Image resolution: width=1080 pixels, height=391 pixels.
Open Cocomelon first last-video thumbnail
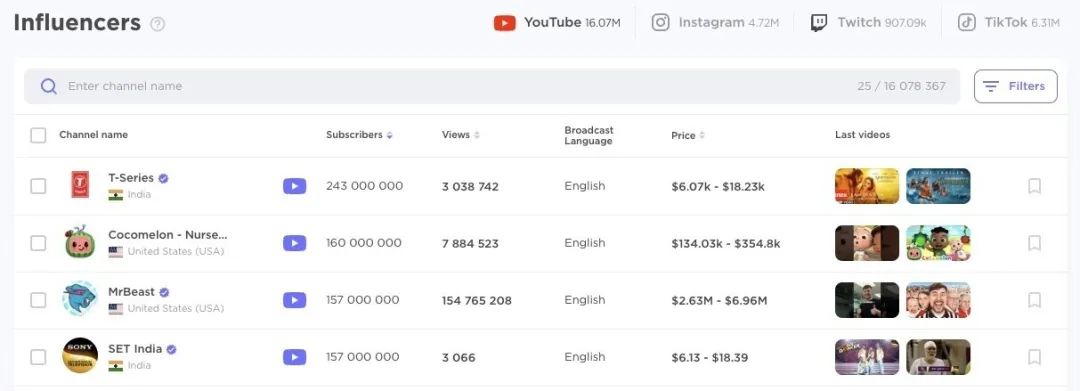point(866,243)
